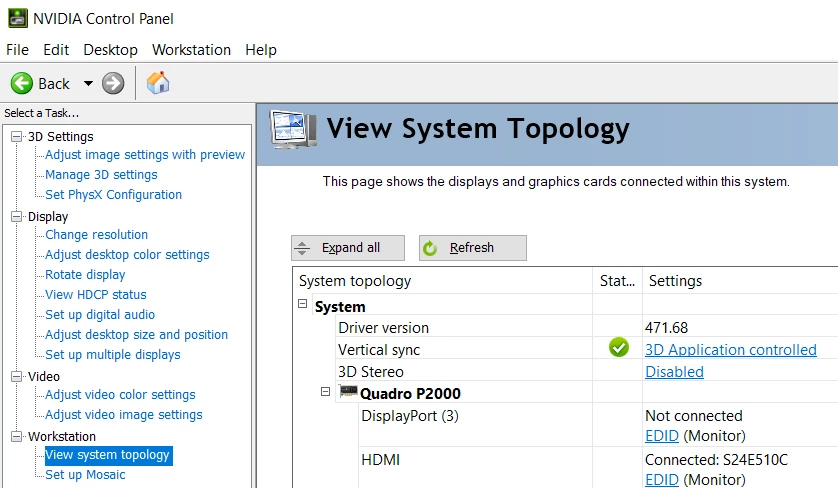Screen dimensions: 838x488
Task: Select Set PhysX Configuration
Action: 113,195
